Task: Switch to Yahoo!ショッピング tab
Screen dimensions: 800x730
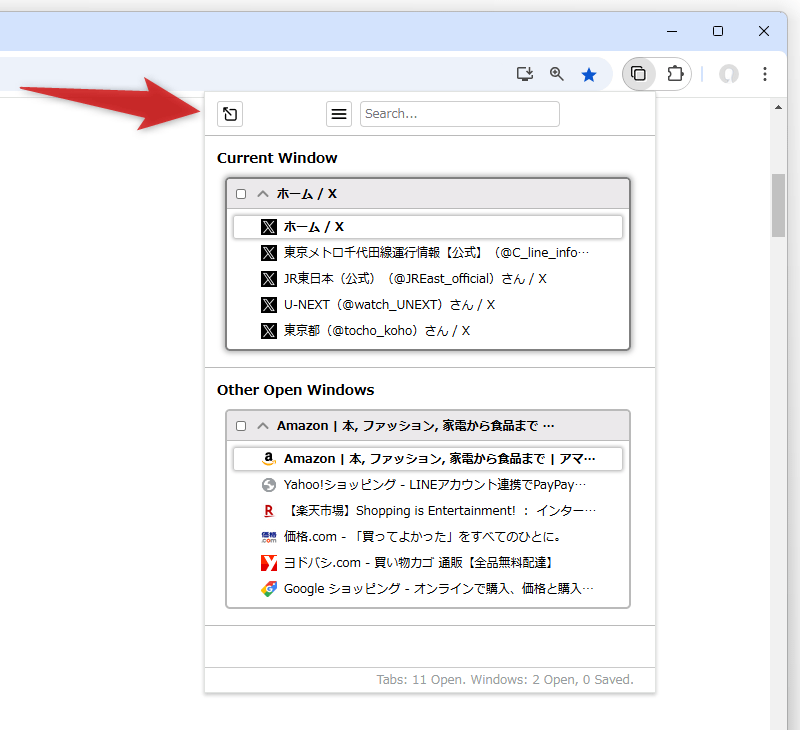Action: click(428, 485)
